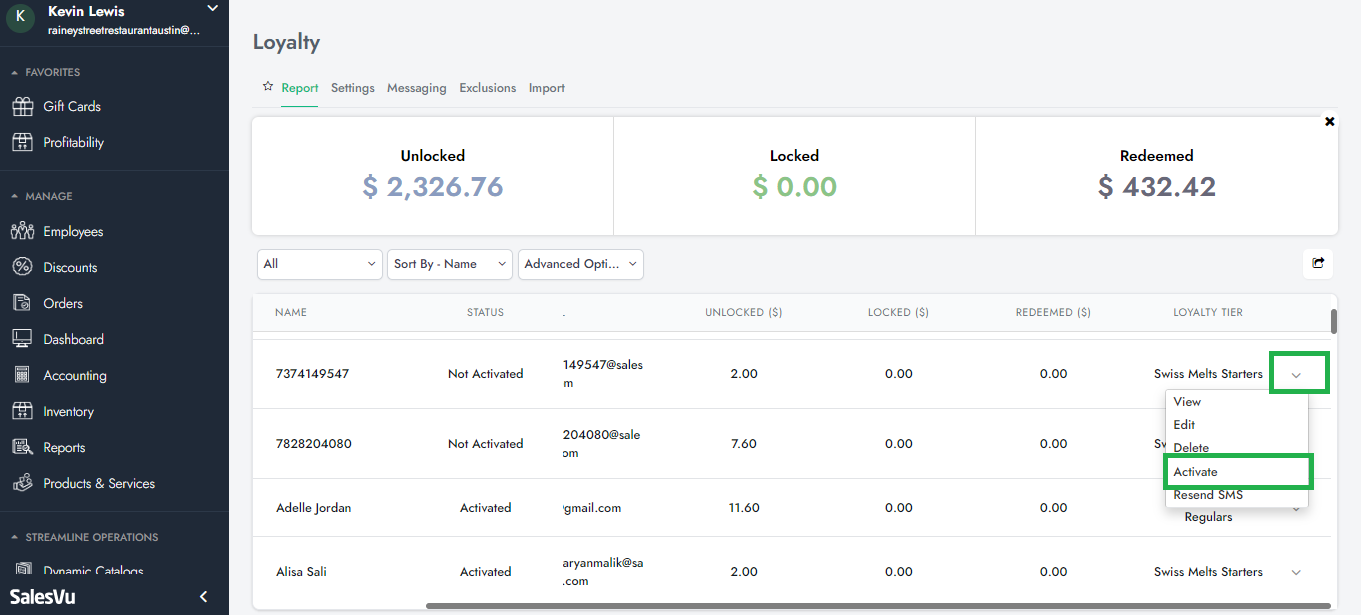This screenshot has width=1361, height=615.
Task: Open the Messaging tab
Action: 416,88
